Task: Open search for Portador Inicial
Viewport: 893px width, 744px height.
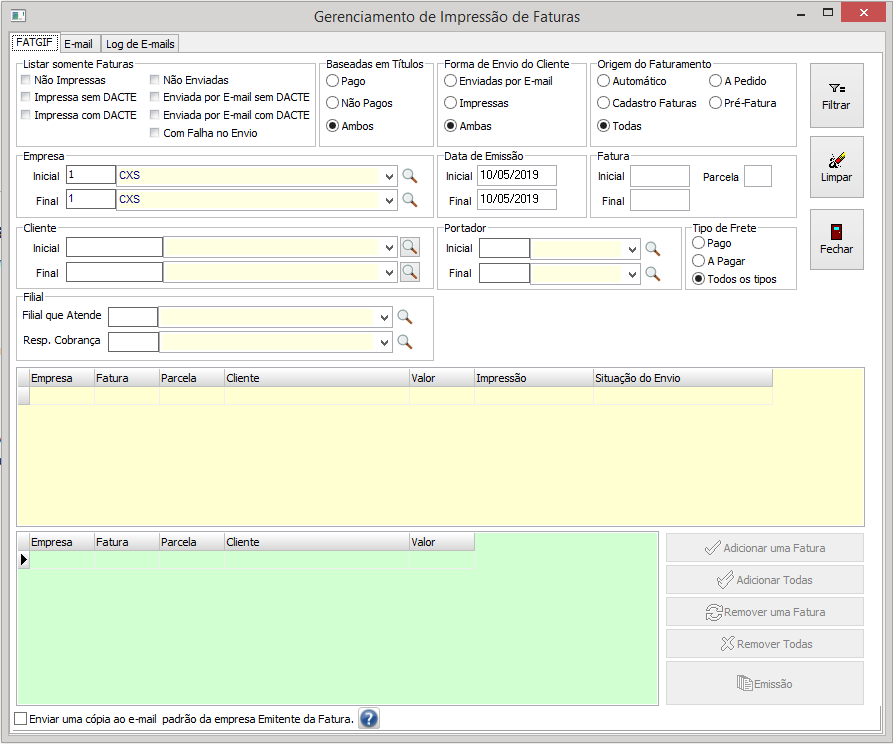Action: (653, 249)
